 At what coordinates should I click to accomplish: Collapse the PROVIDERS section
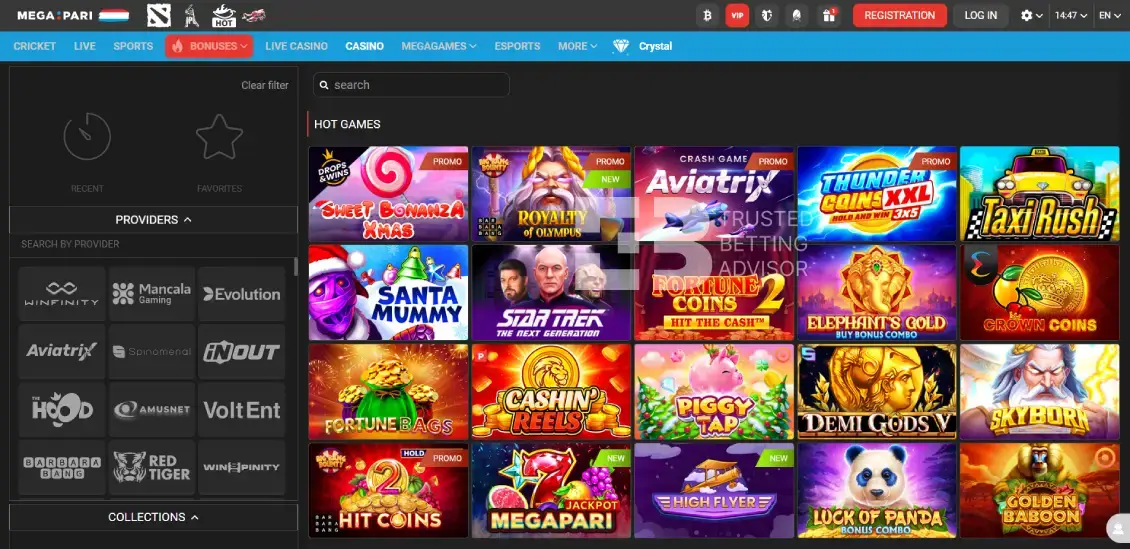(154, 220)
